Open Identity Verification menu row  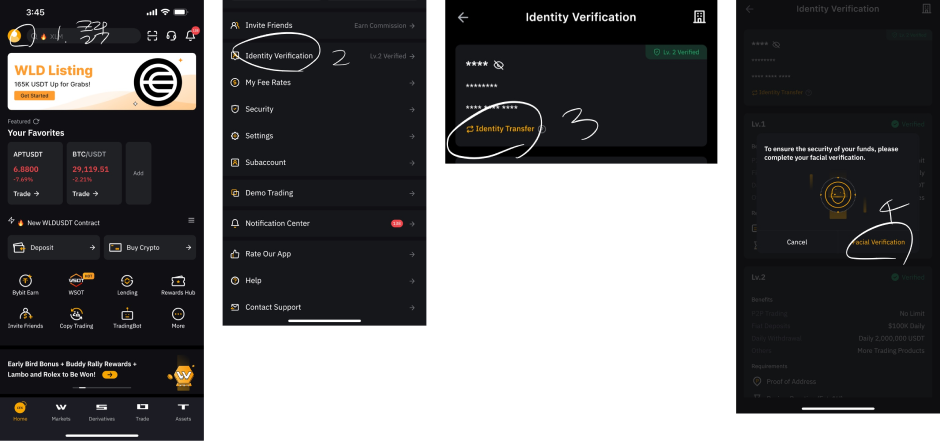[324, 56]
